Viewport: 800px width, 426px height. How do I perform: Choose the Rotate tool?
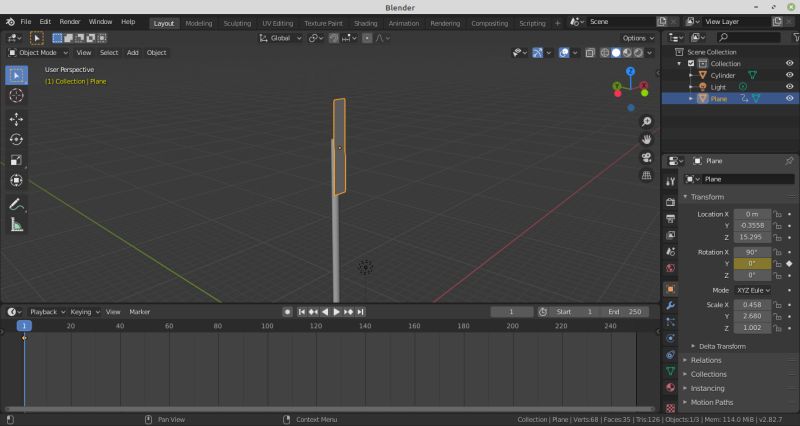[x=16, y=139]
